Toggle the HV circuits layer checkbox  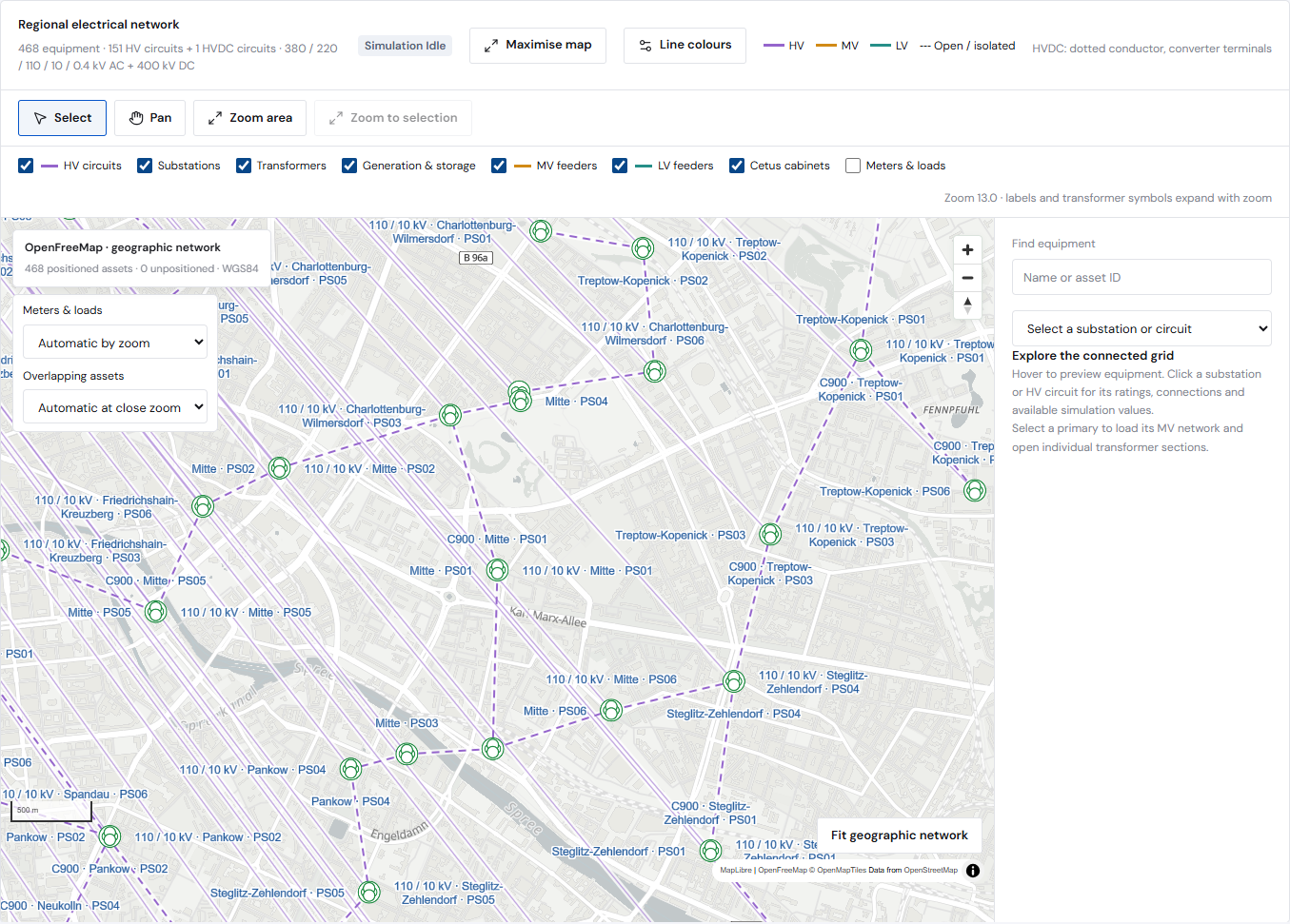(x=26, y=166)
